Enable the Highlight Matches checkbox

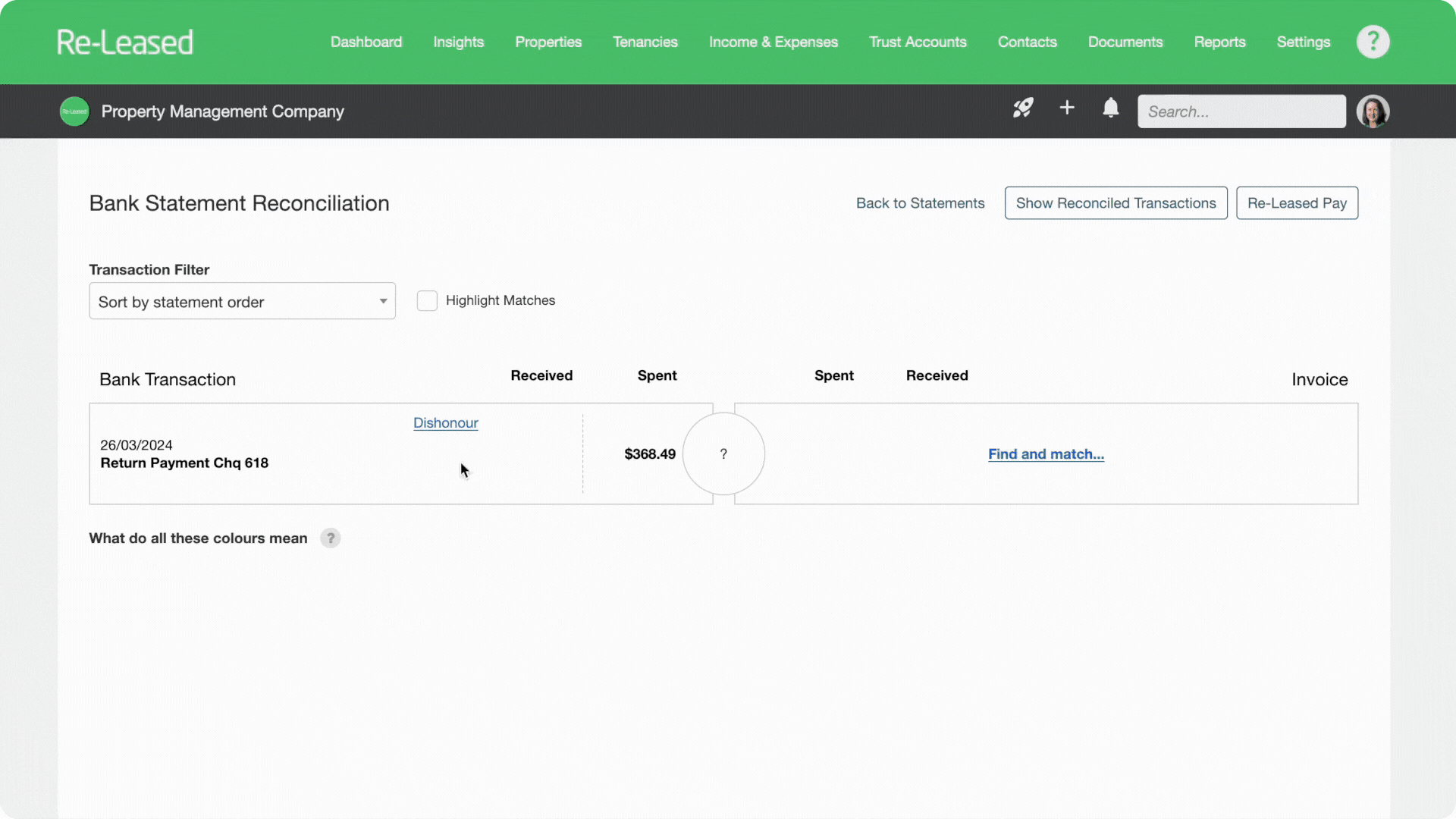point(427,301)
